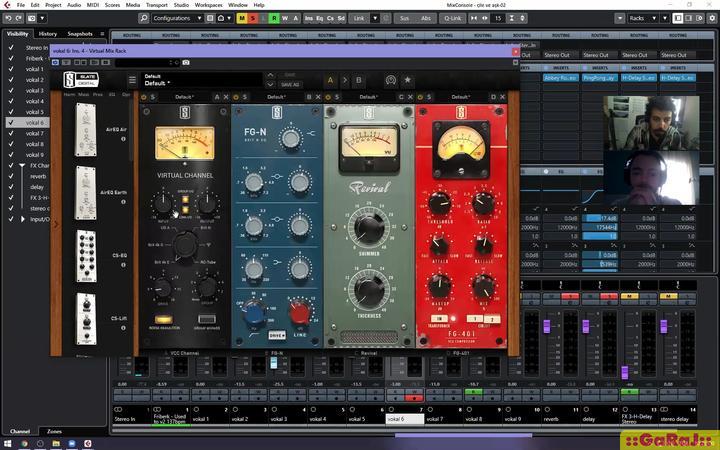Open the Transport menu

[x=157, y=5]
